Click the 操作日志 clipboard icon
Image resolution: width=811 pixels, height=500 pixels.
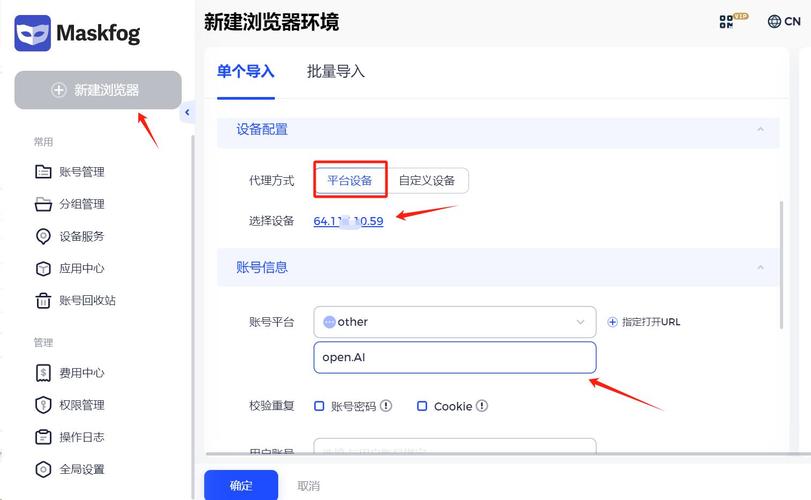click(43, 437)
